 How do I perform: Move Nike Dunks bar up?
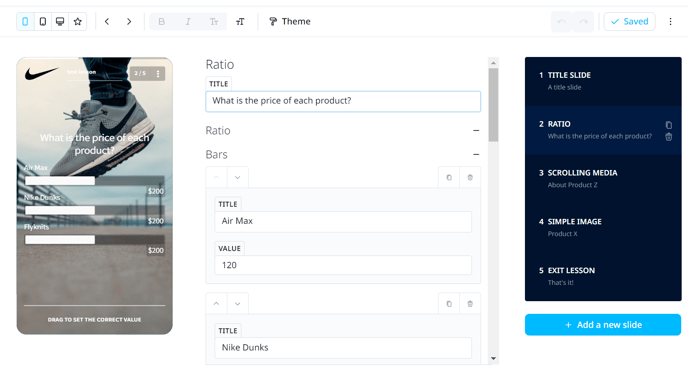click(216, 304)
